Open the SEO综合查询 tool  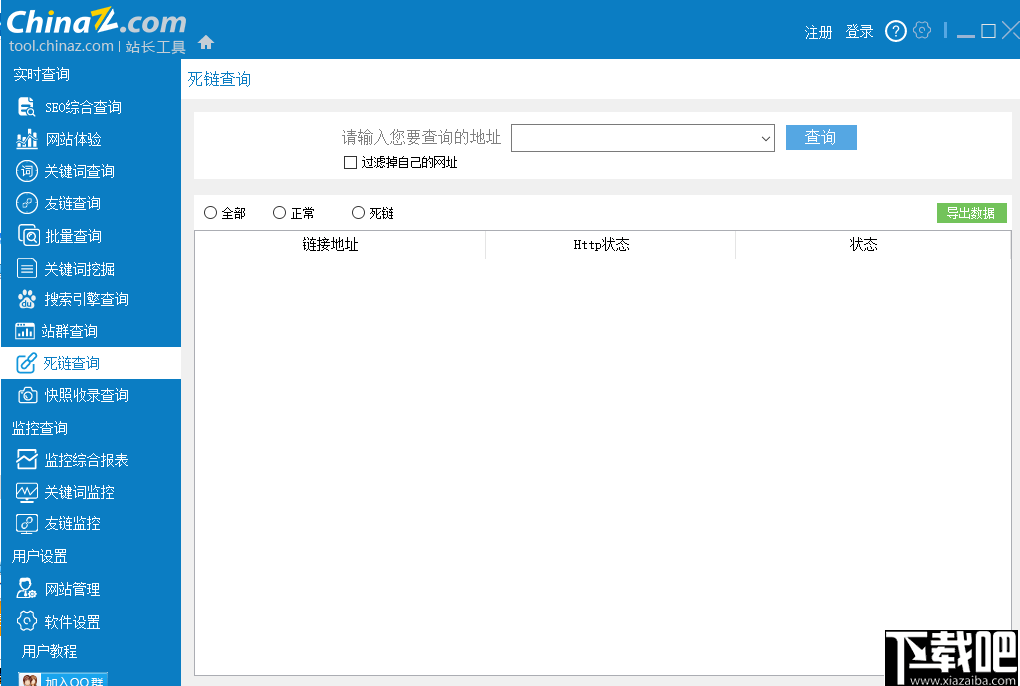(76, 106)
